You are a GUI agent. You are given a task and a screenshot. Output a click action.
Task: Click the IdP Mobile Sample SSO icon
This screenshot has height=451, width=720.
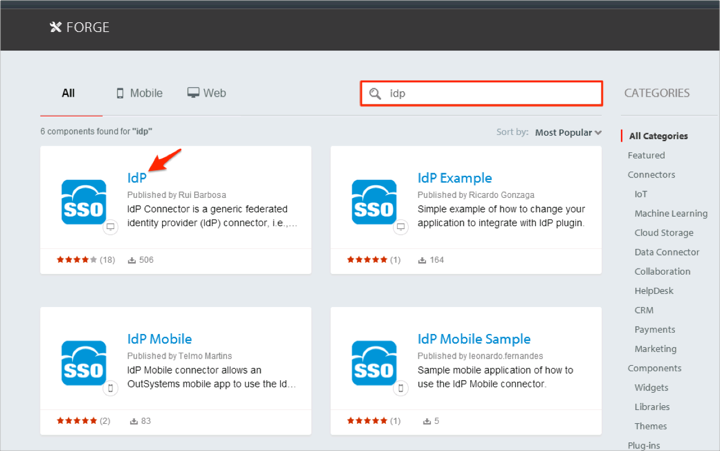point(373,363)
